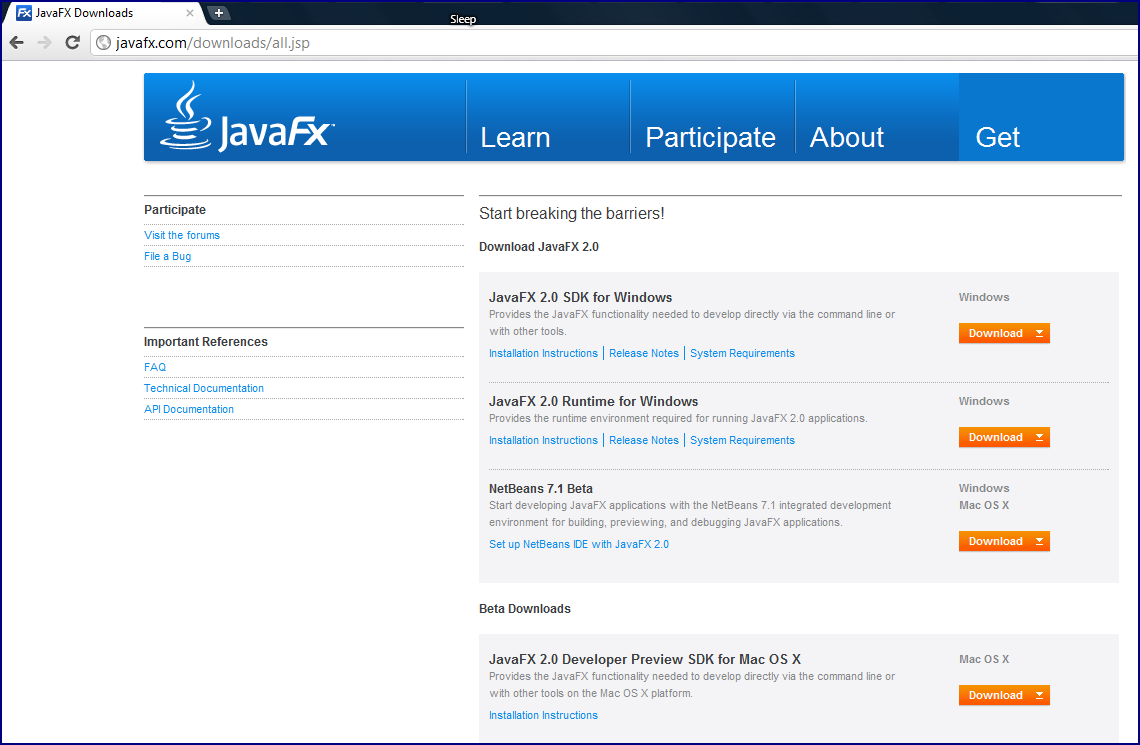Click the NetBeans 7.1 Beta title

click(540, 488)
